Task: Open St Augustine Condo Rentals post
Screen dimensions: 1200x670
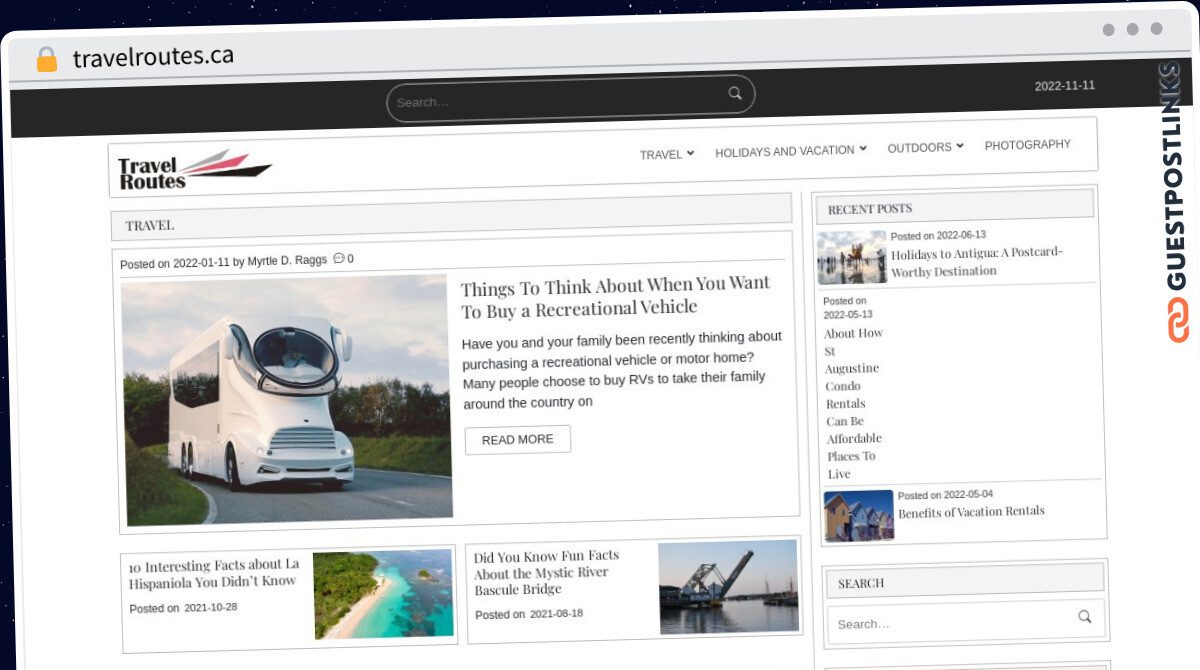Action: point(854,403)
